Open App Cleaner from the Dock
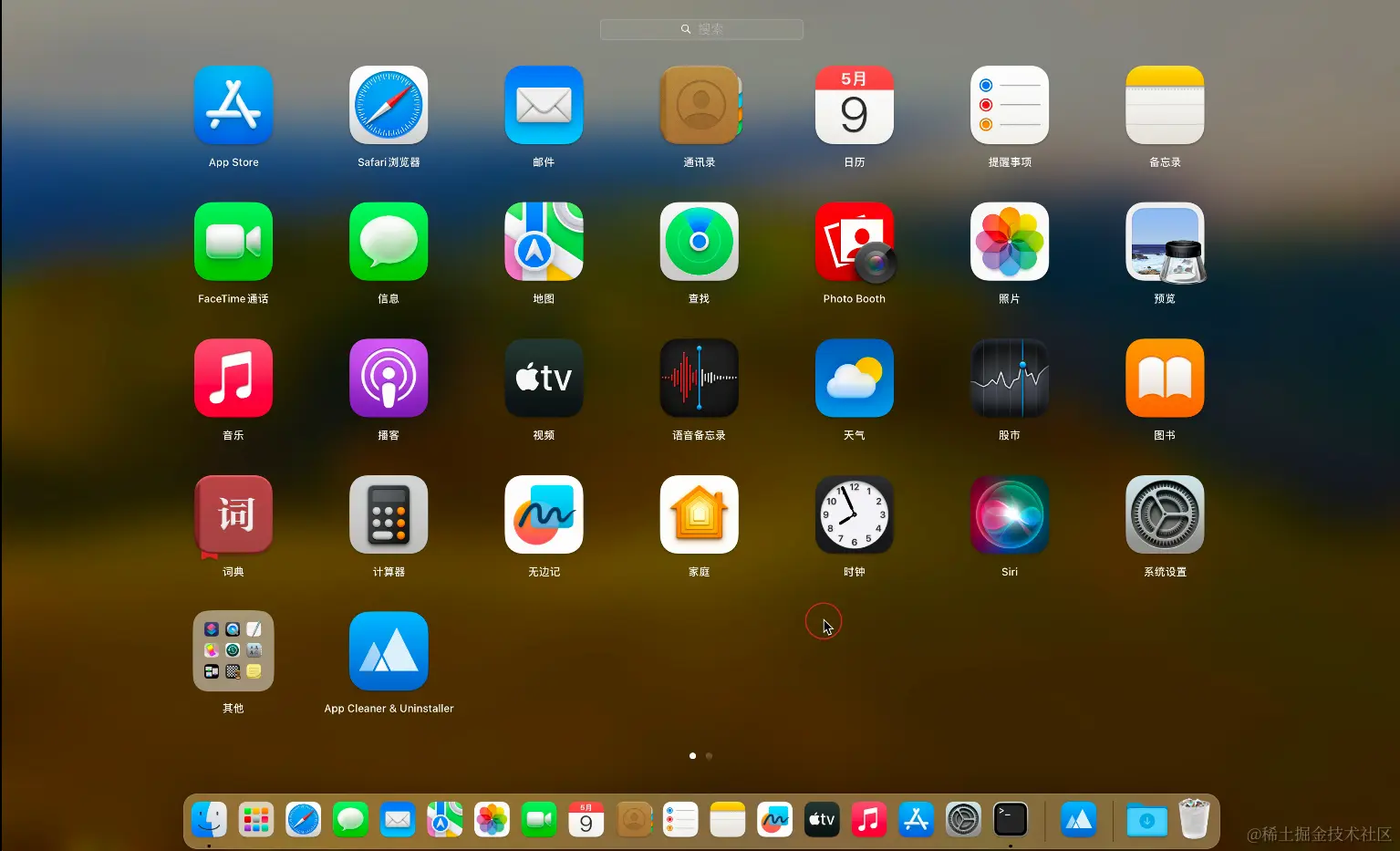1400x851 pixels. click(1079, 820)
